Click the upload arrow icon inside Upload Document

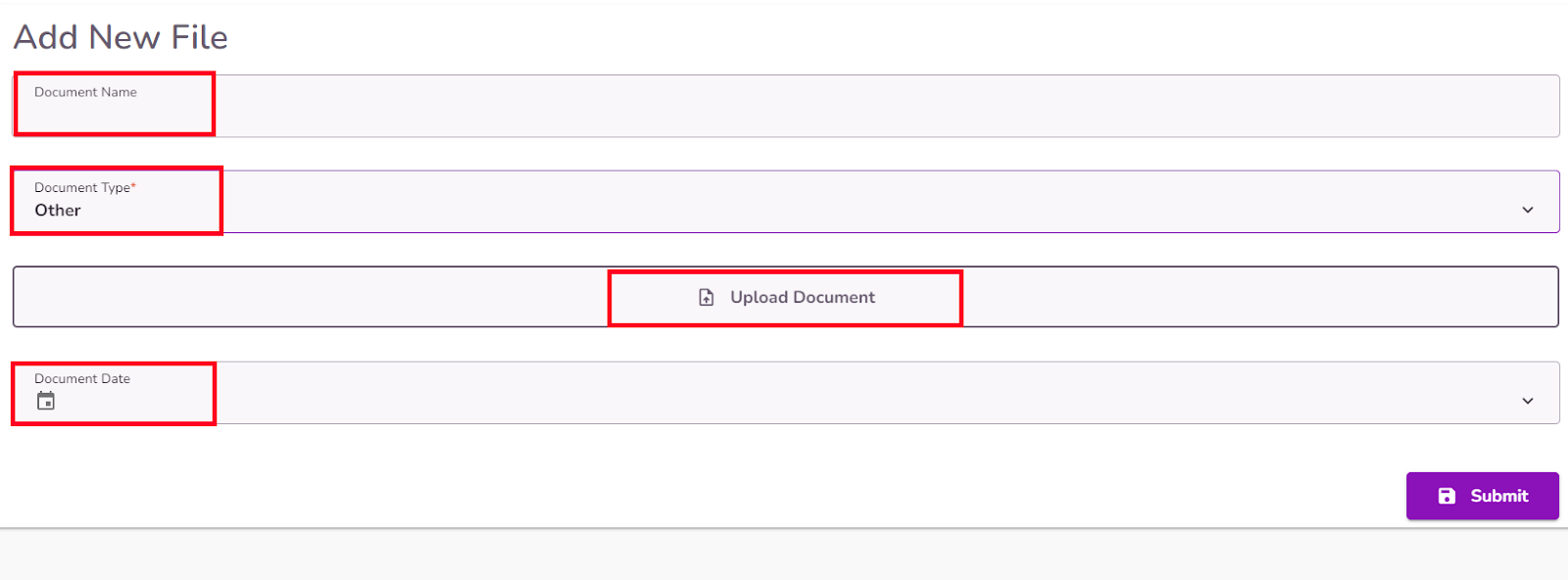[x=705, y=296]
